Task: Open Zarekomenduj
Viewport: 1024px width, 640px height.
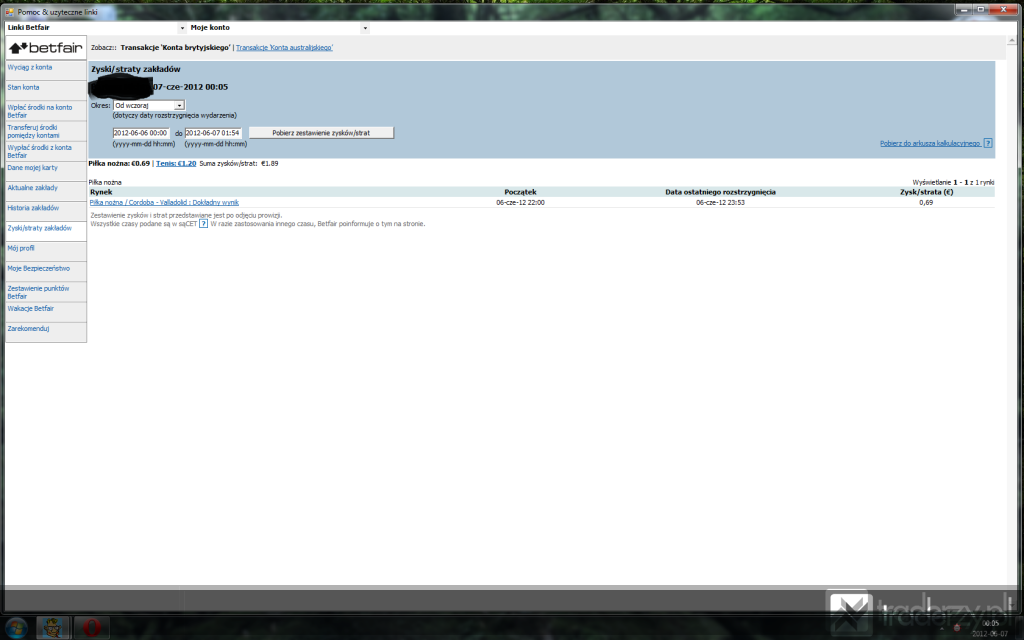Action: point(28,328)
